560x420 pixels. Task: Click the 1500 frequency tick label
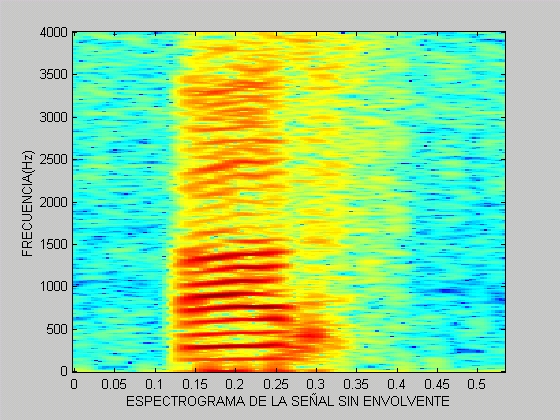(x=54, y=245)
